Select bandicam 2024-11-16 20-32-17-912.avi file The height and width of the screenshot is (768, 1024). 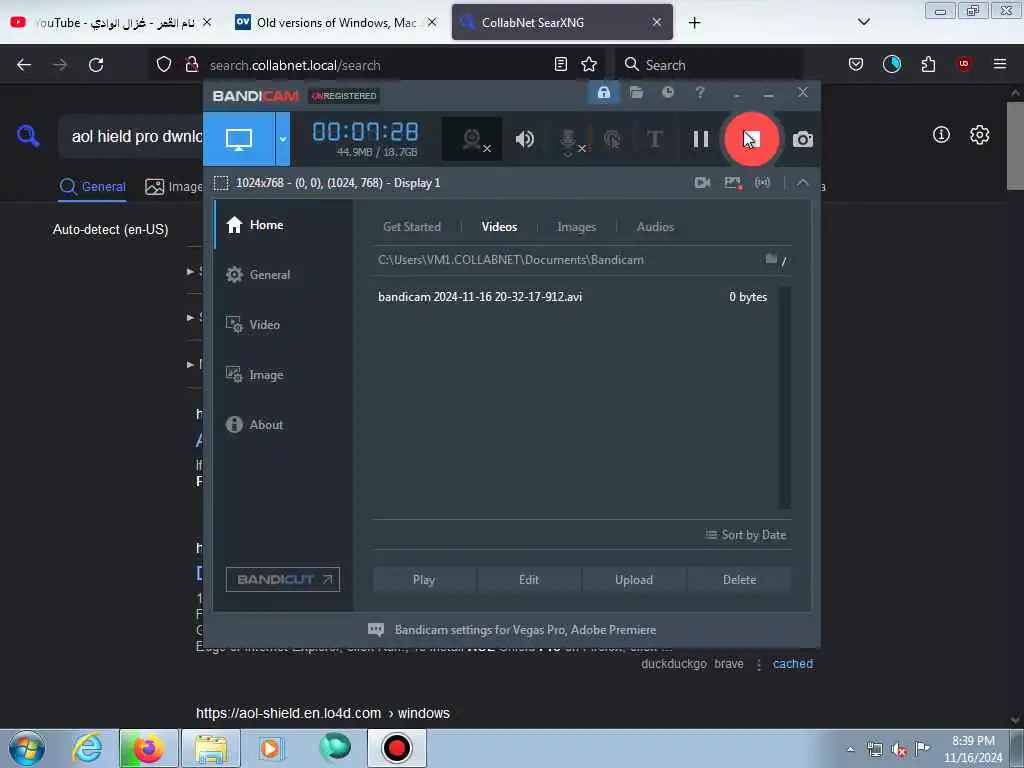[572, 296]
